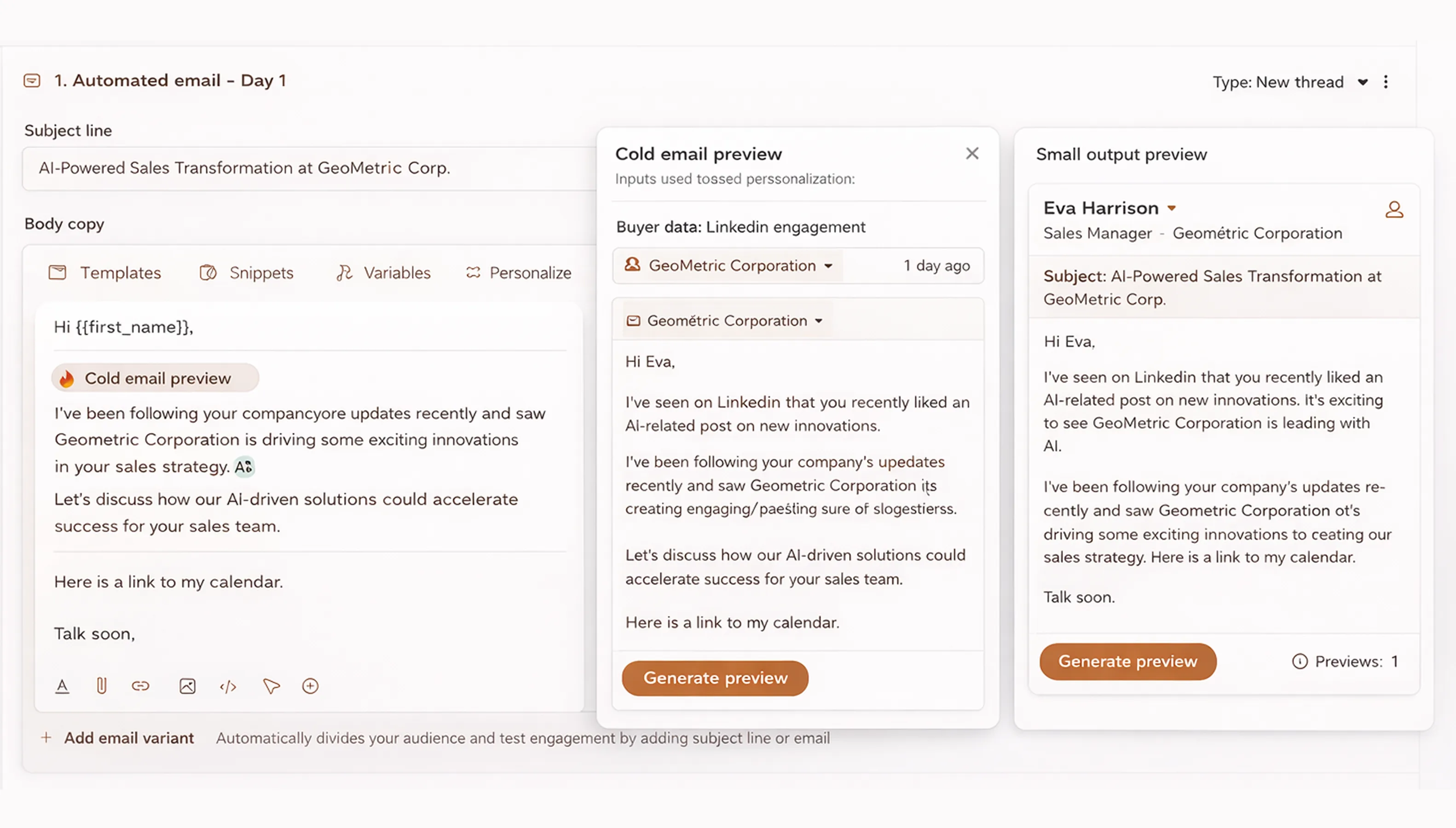
Task: Insert a hyperlink with the link icon
Action: (140, 686)
